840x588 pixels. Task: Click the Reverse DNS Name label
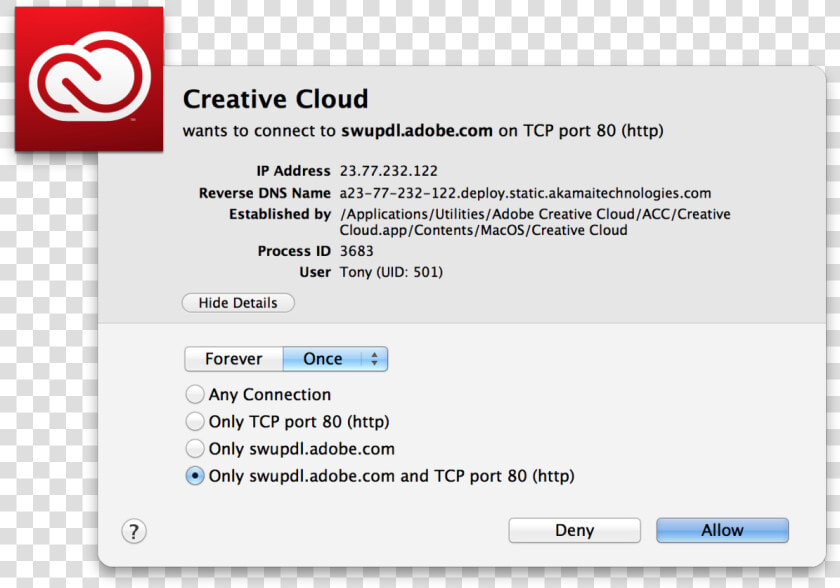265,193
